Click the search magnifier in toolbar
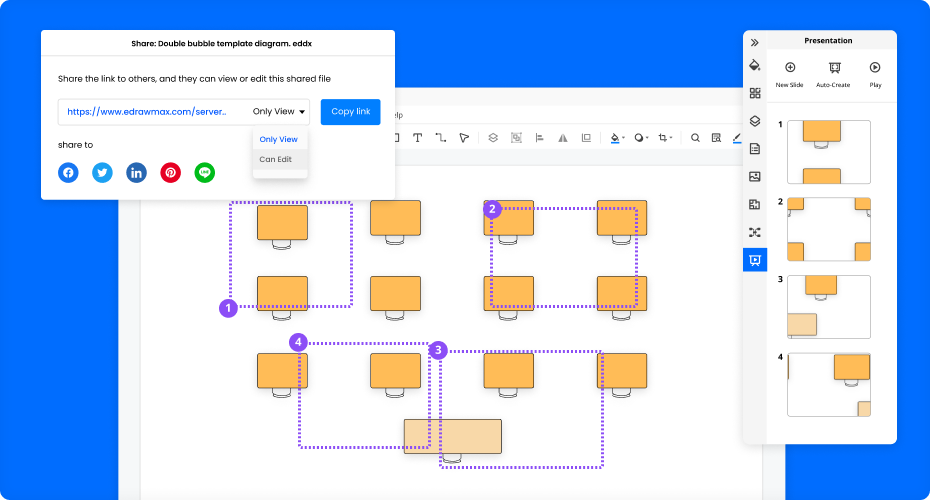 click(x=695, y=138)
